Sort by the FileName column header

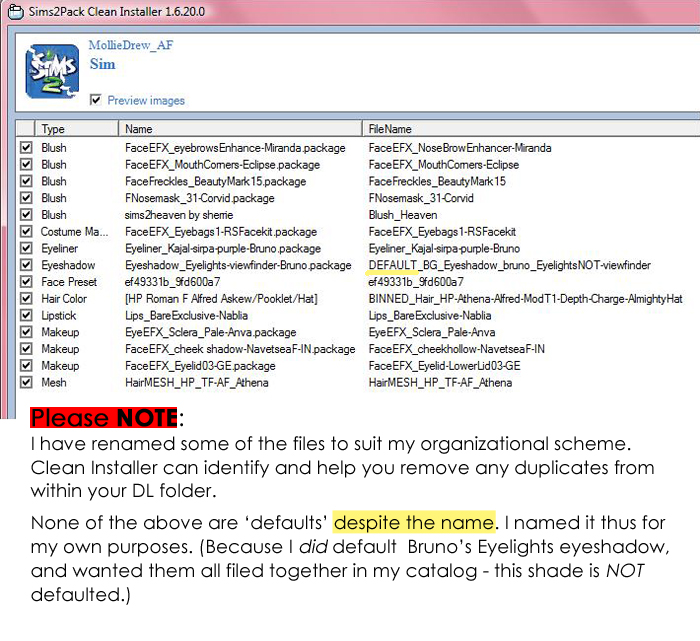(x=531, y=129)
